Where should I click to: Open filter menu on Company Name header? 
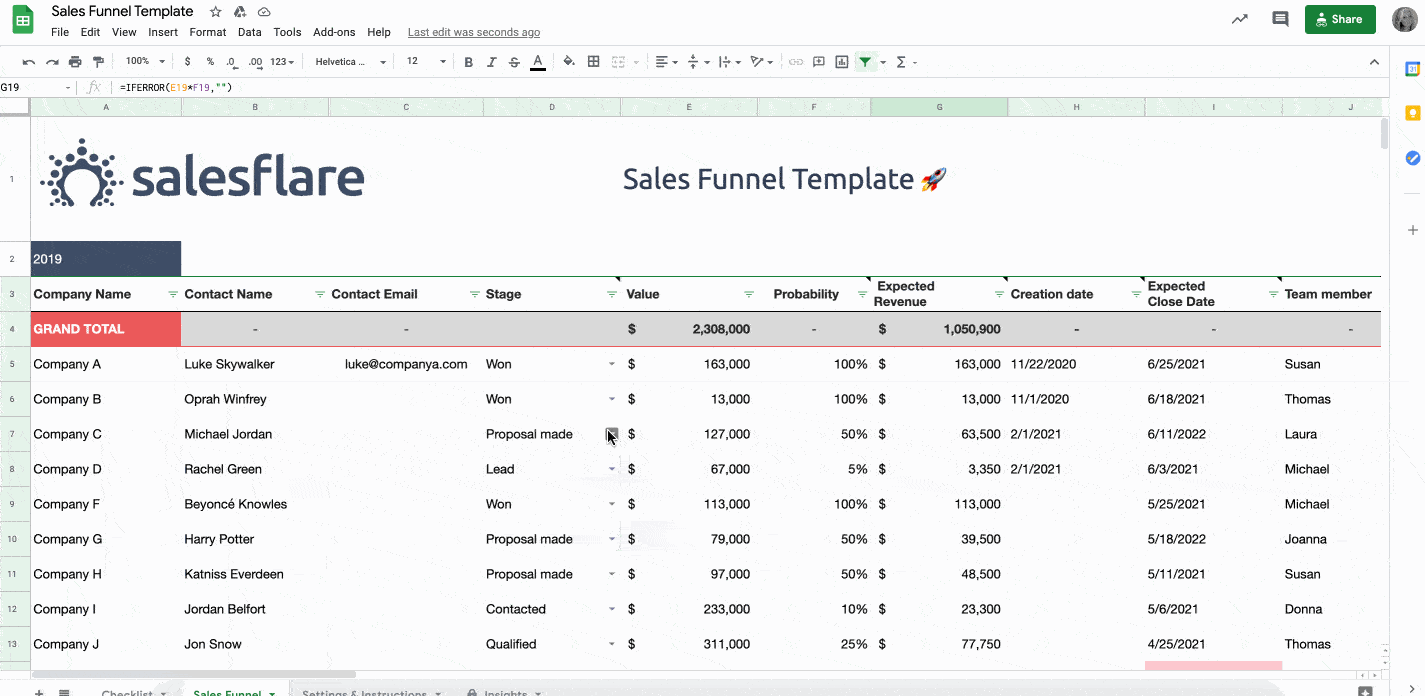[x=173, y=294]
